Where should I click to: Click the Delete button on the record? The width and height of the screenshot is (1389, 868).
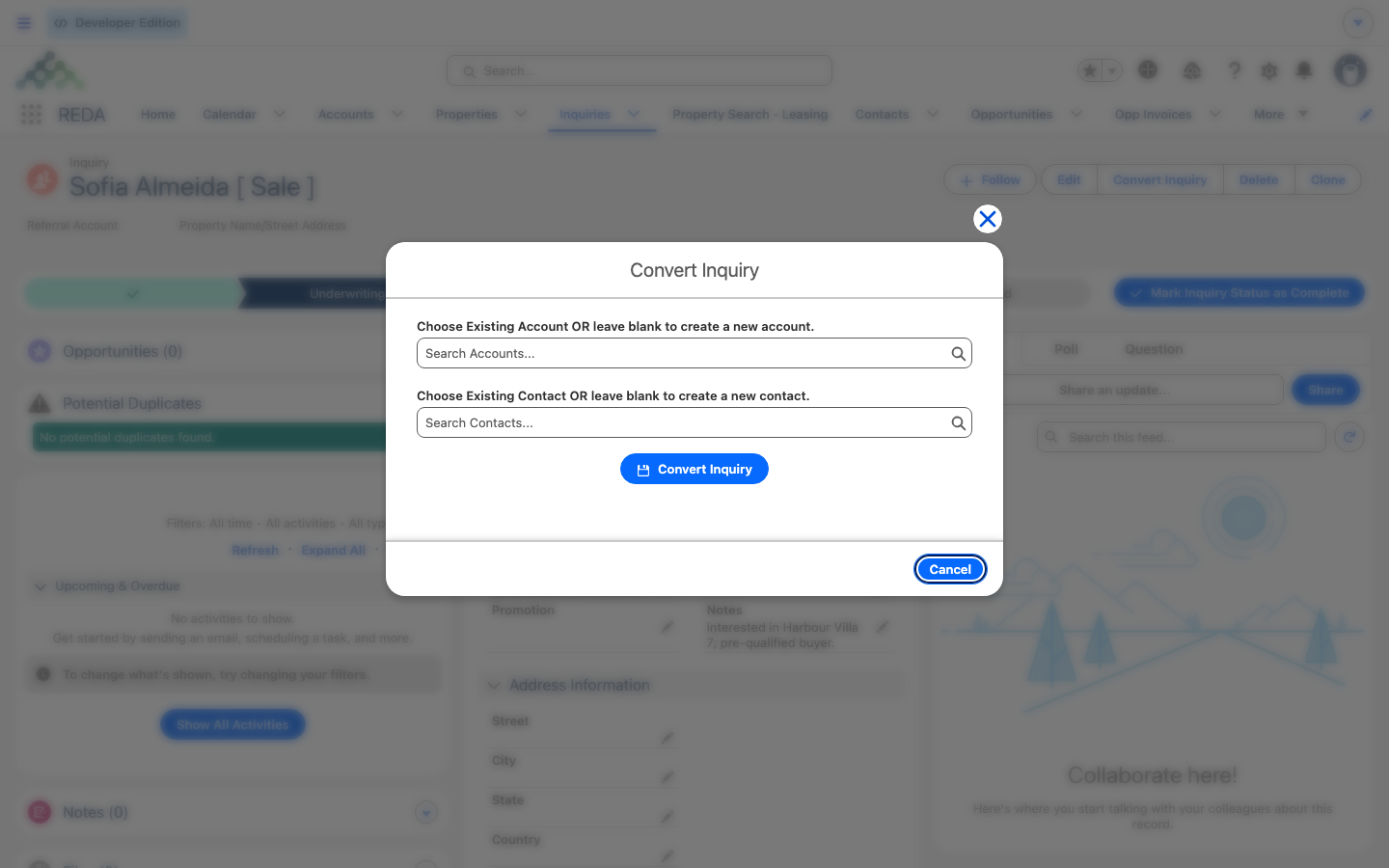click(x=1259, y=179)
